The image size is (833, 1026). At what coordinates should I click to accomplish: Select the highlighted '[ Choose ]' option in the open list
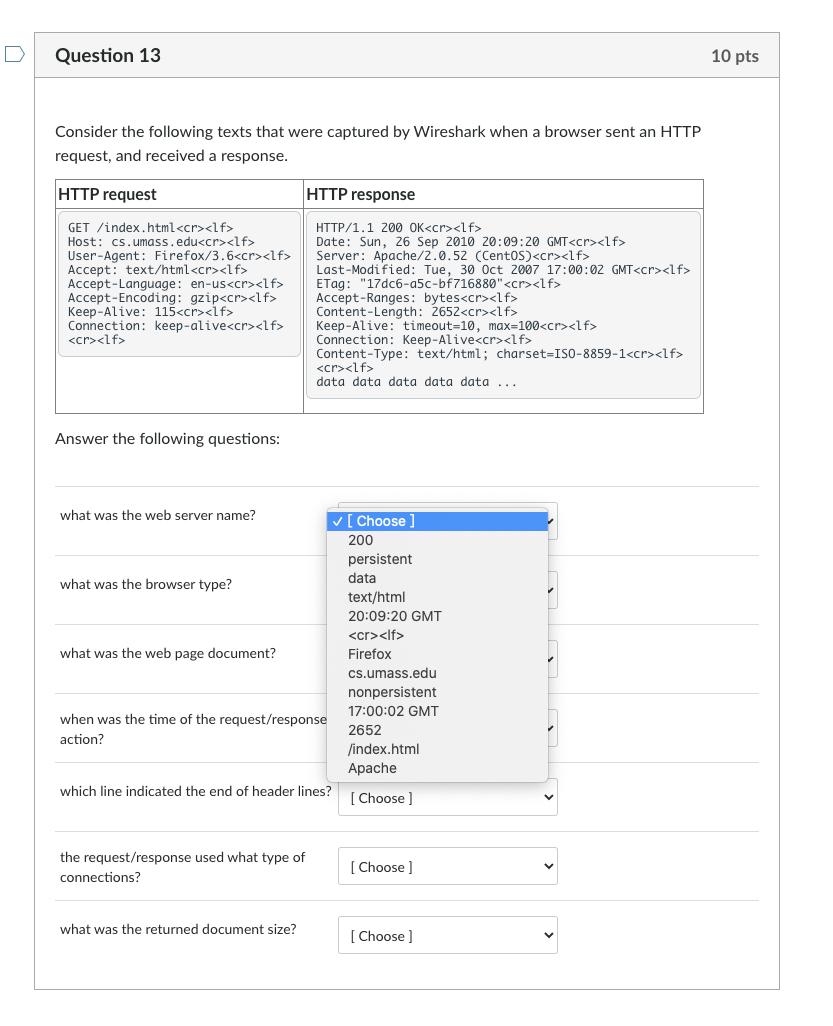pyautogui.click(x=437, y=521)
